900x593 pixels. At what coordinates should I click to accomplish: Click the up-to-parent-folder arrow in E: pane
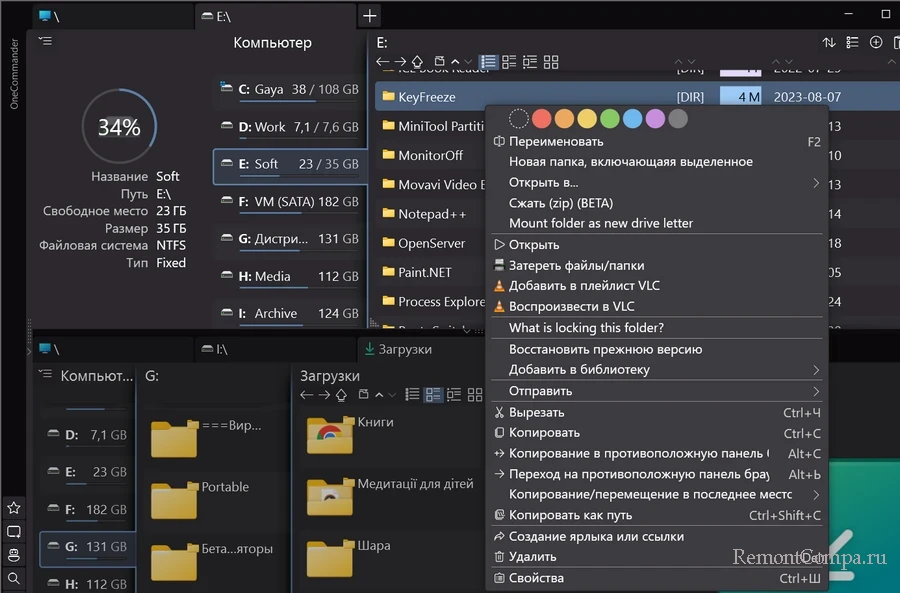[417, 62]
